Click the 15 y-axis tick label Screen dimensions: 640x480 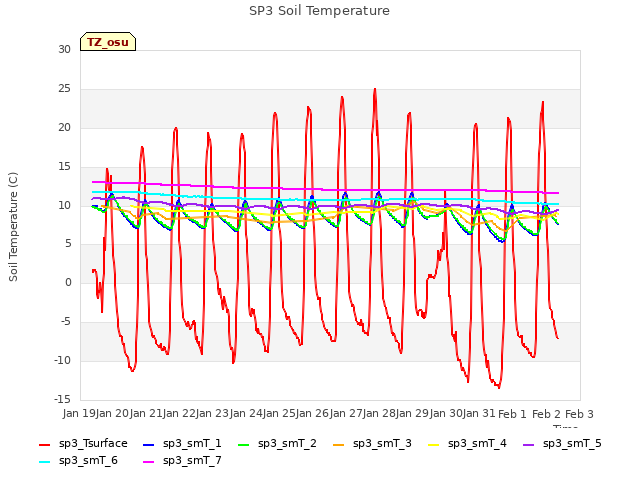(64, 167)
